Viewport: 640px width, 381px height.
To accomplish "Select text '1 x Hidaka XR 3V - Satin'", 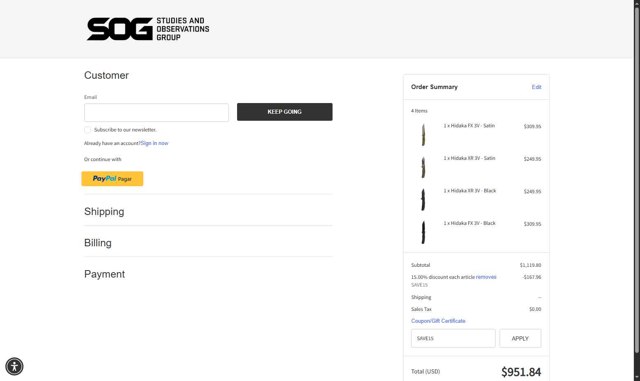I will click(469, 158).
